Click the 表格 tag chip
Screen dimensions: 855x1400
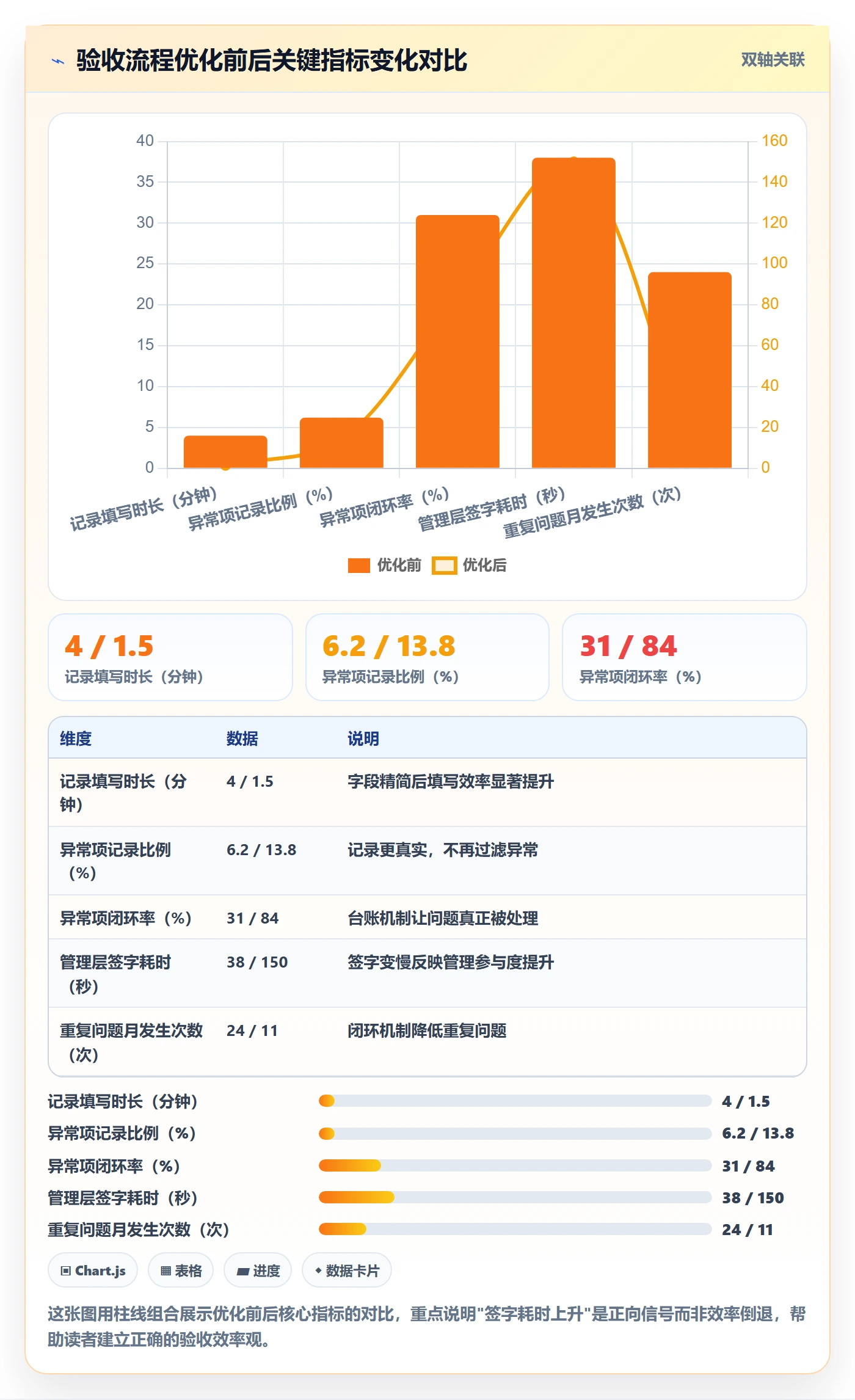tap(181, 1271)
